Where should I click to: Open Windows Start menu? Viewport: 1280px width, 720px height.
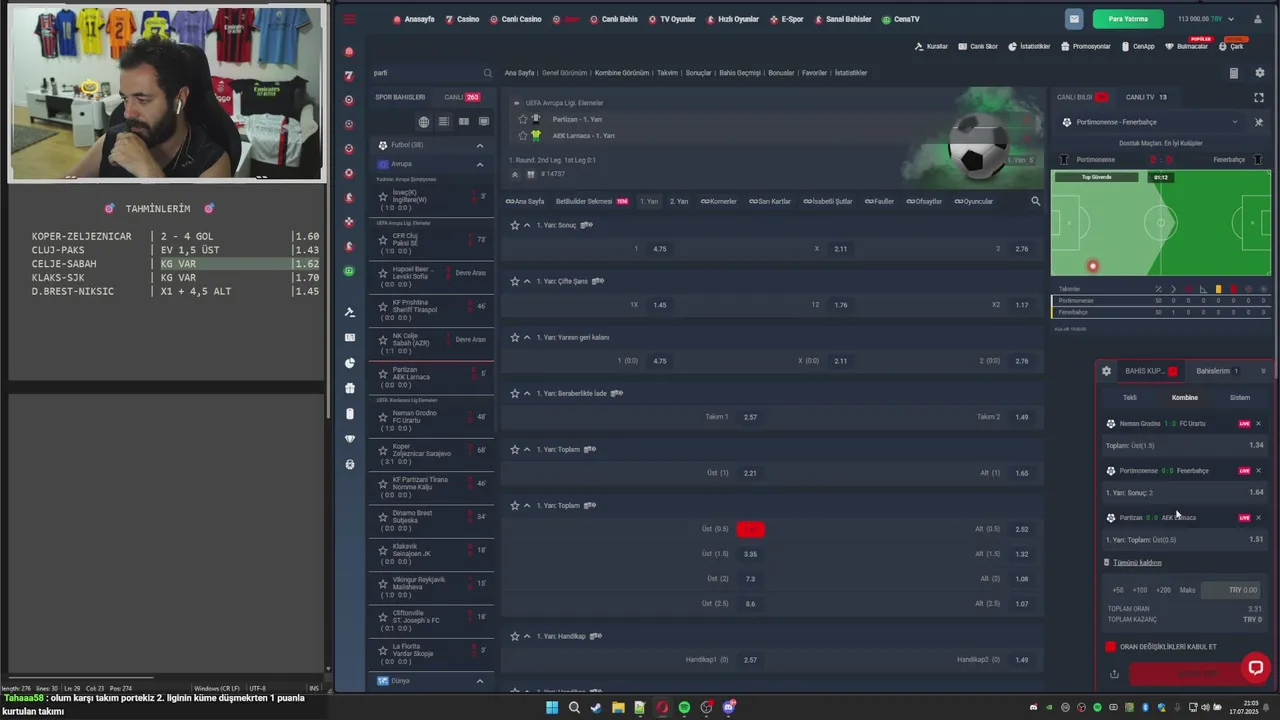[x=552, y=708]
